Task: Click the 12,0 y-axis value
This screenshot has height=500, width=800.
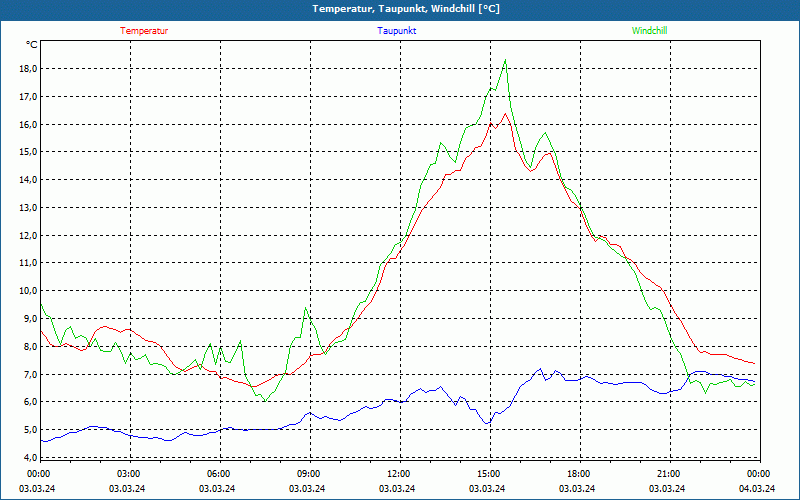Action: (x=28, y=236)
